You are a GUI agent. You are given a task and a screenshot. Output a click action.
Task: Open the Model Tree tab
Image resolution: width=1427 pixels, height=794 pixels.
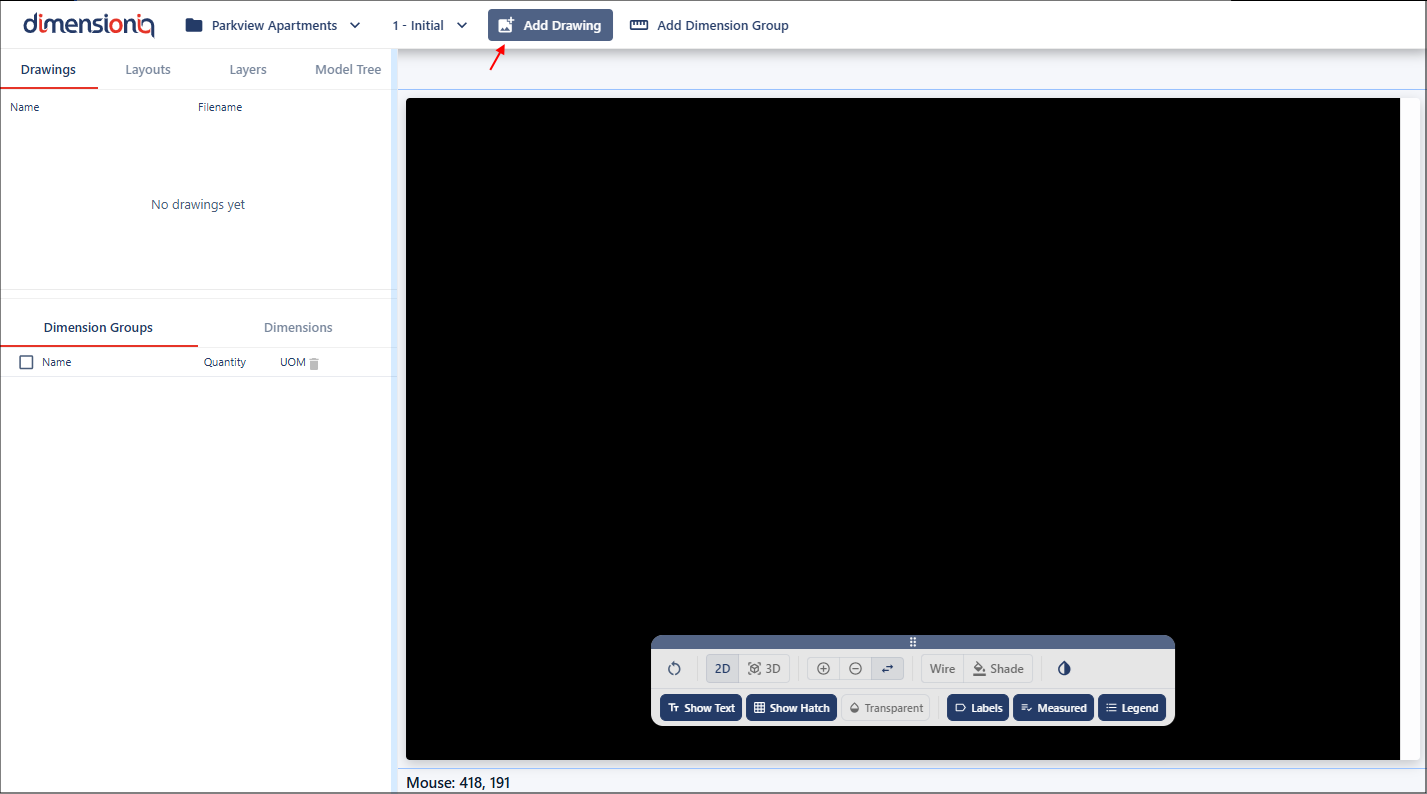[x=347, y=70]
